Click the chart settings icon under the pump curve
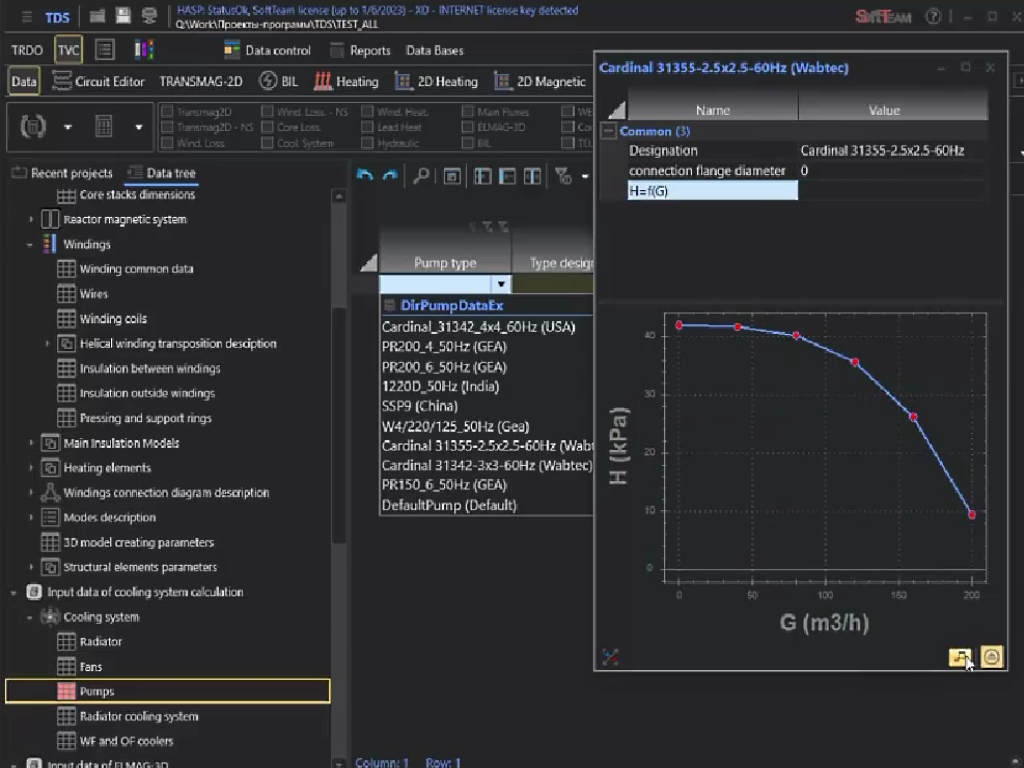Image resolution: width=1024 pixels, height=768 pixels. (960, 656)
